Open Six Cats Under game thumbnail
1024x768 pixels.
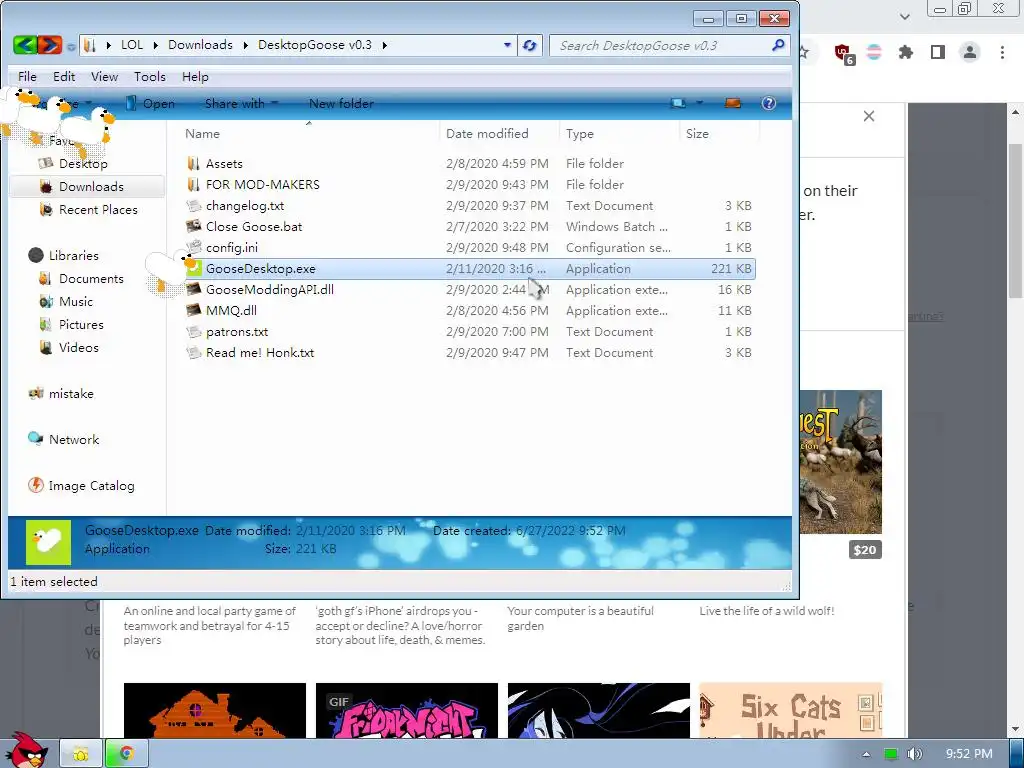[x=790, y=711]
